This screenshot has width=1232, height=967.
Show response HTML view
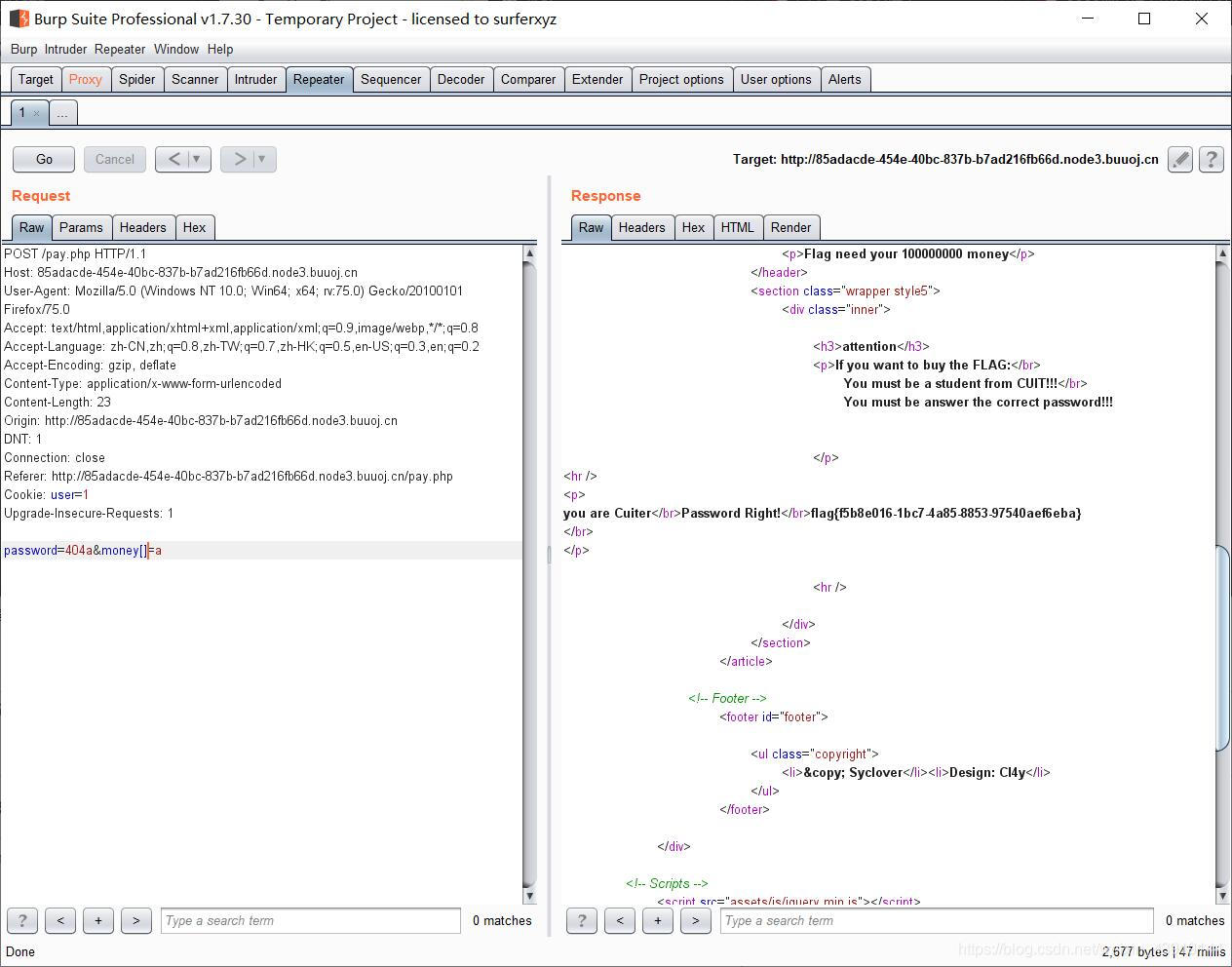[738, 227]
